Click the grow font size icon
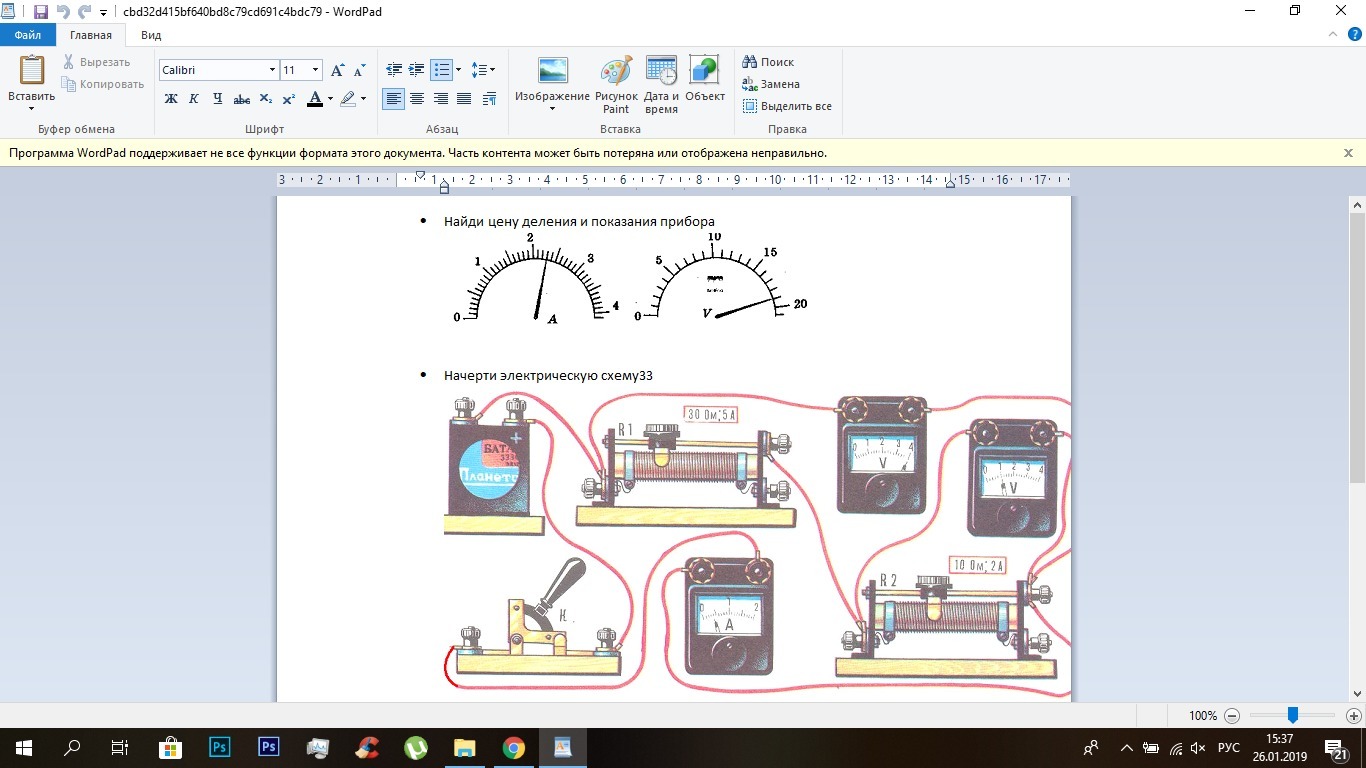Viewport: 1366px width, 768px height. pos(337,70)
